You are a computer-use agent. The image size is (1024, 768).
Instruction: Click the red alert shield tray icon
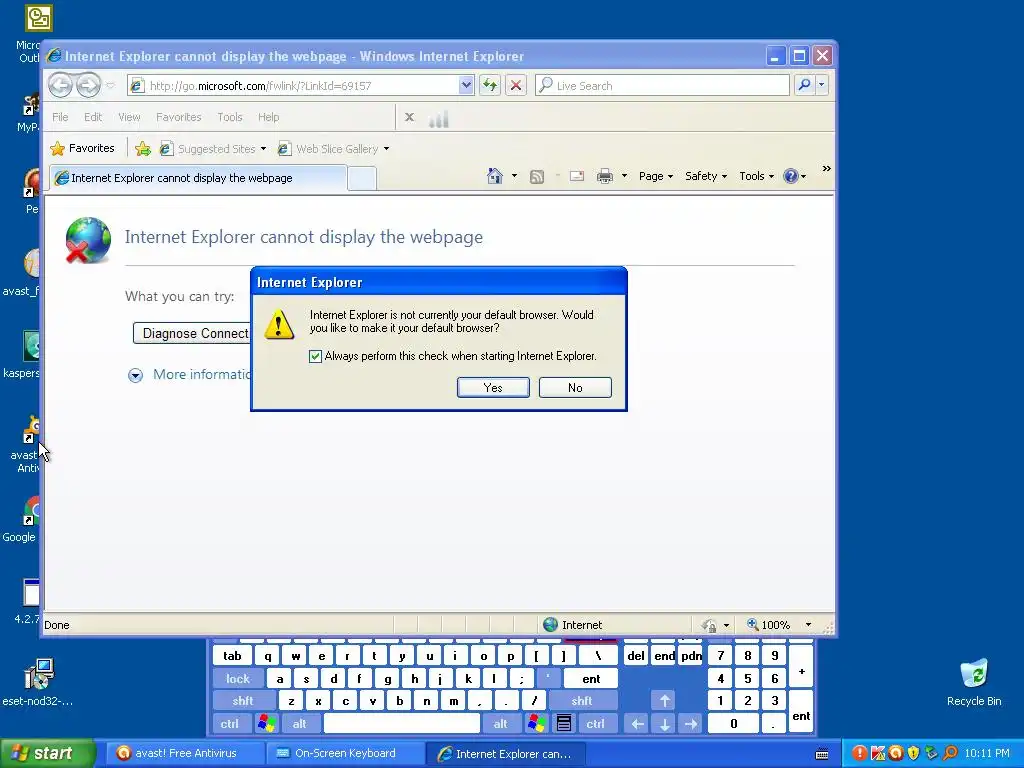tap(859, 753)
